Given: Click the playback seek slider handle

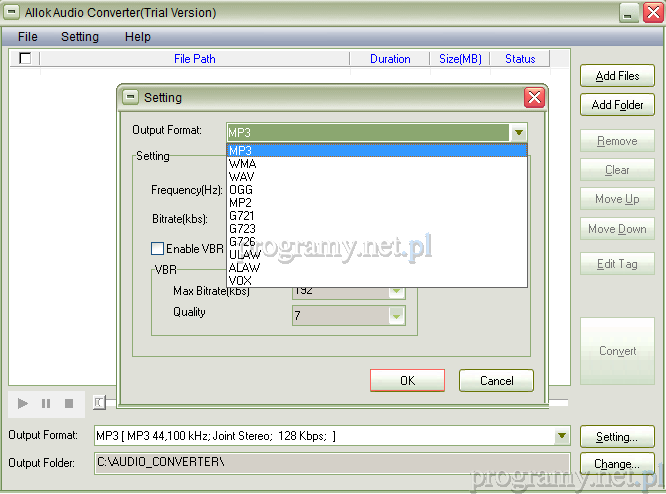Looking at the screenshot, I should (97, 403).
